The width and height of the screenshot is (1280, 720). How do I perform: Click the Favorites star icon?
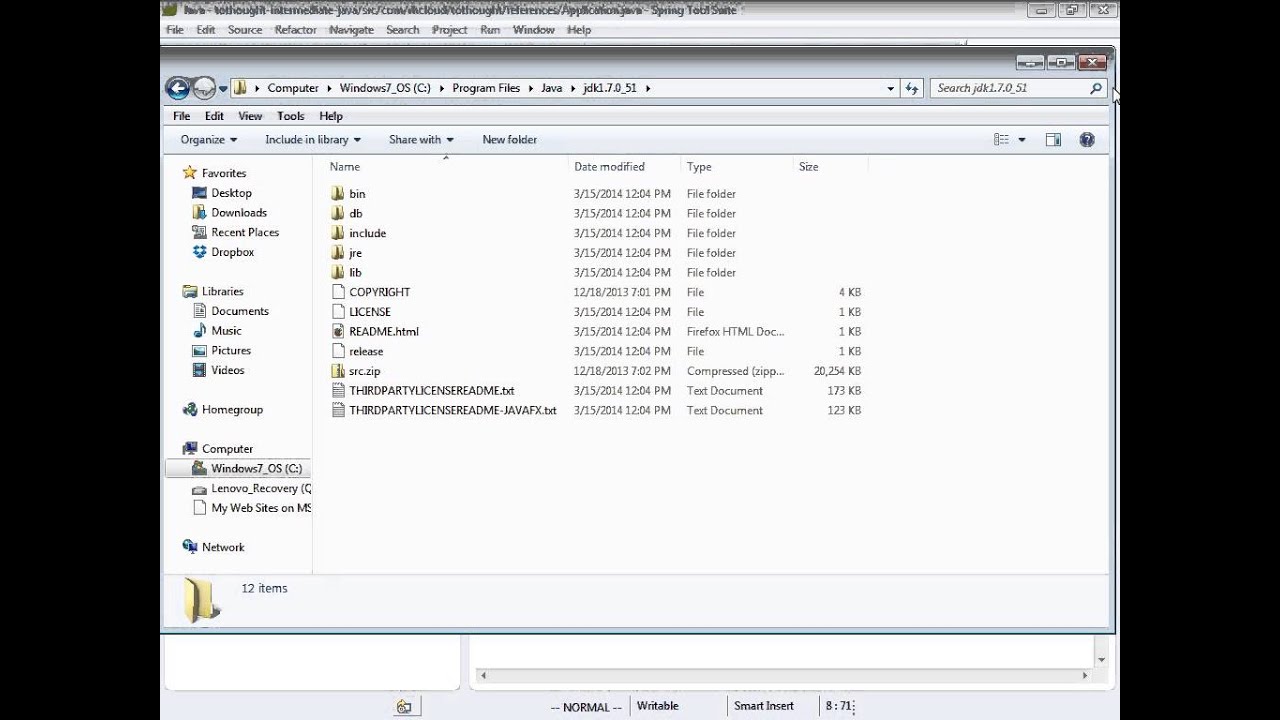coord(190,173)
